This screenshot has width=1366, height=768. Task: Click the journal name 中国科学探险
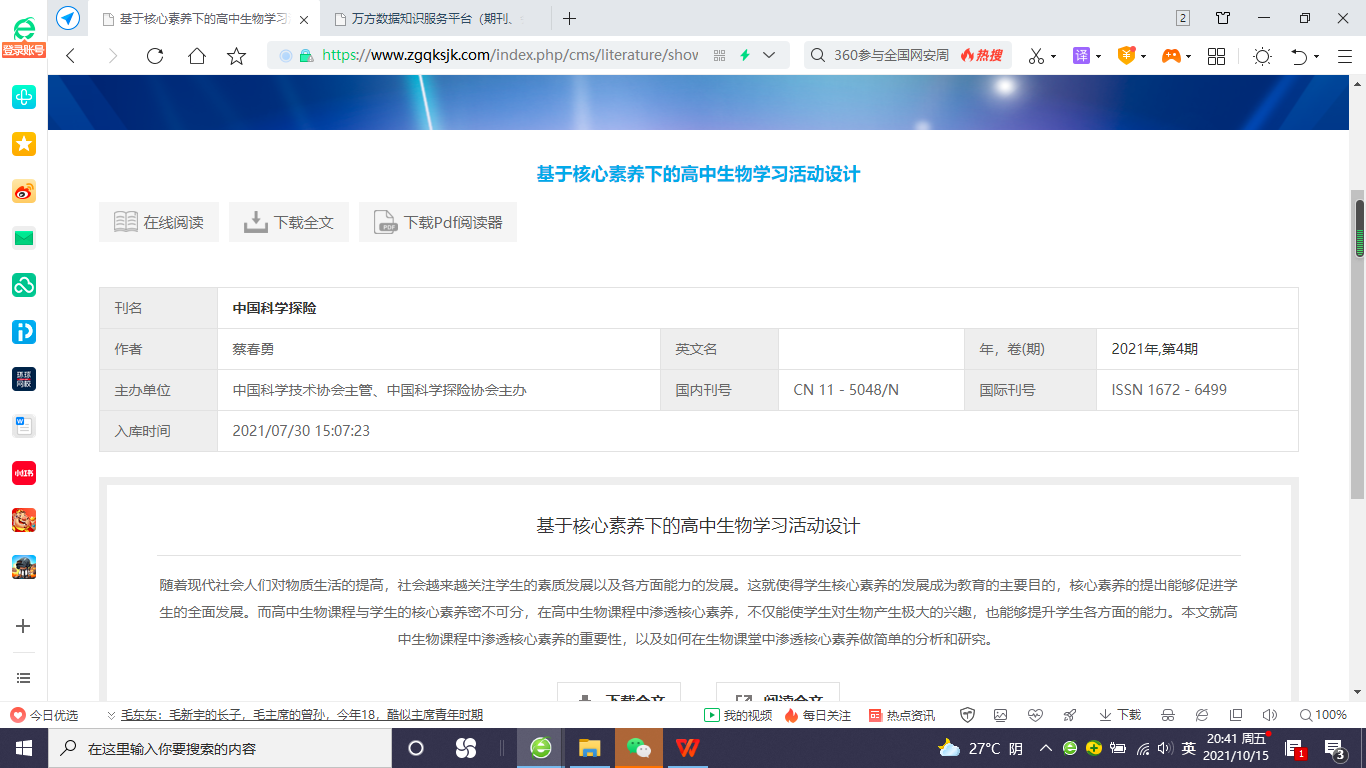[x=274, y=308]
